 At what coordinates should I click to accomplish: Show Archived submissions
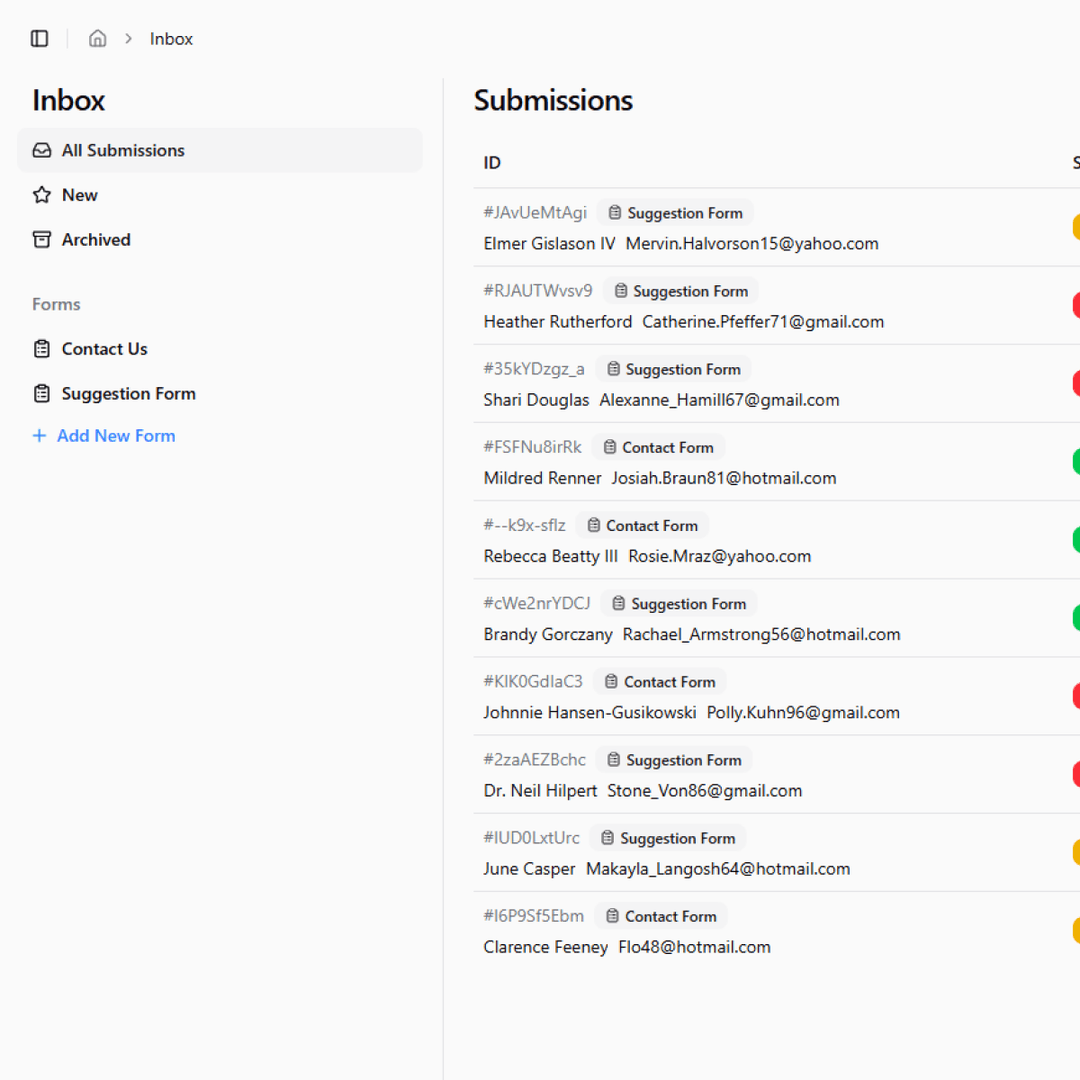click(x=96, y=240)
